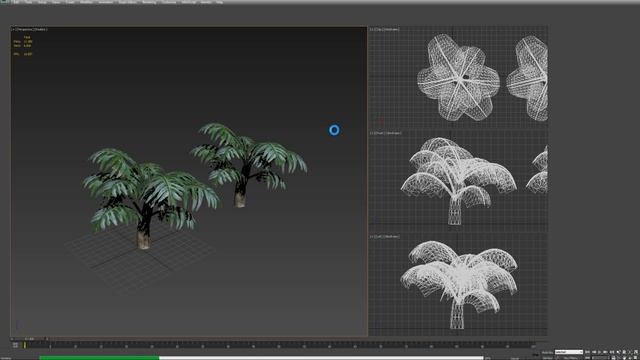The image size is (640, 360).
Task: Toggle Key Mode in playback controls
Action: click(x=587, y=358)
